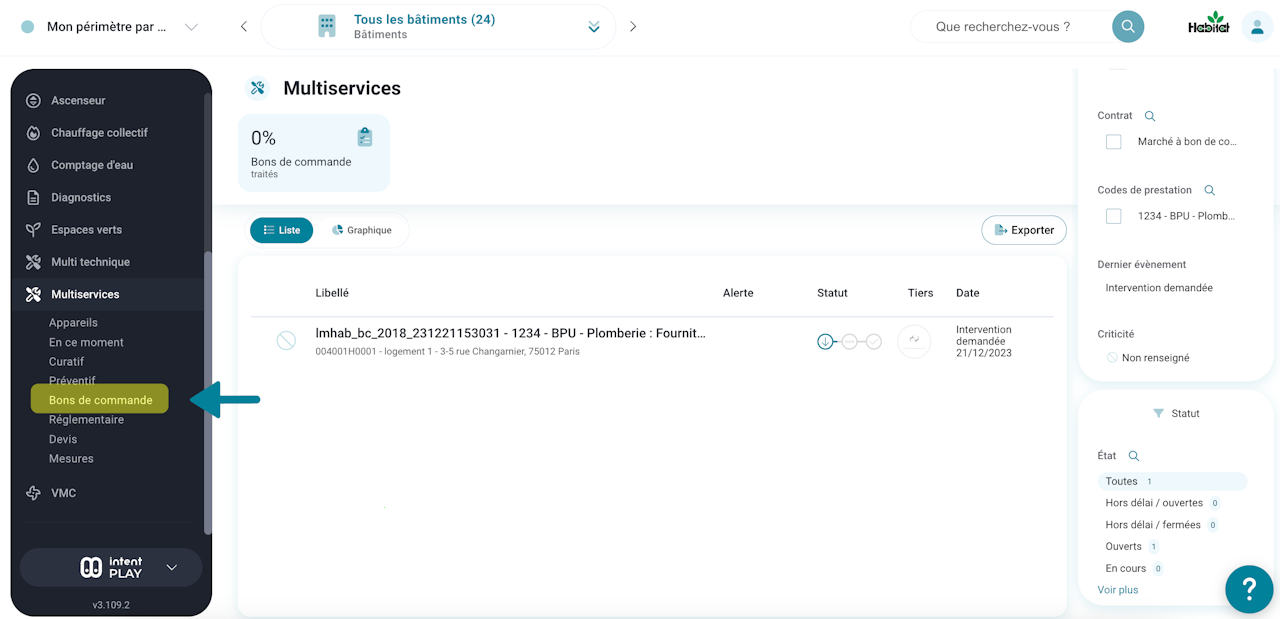Expand the Tous les bâtiments double chevron

(x=594, y=27)
